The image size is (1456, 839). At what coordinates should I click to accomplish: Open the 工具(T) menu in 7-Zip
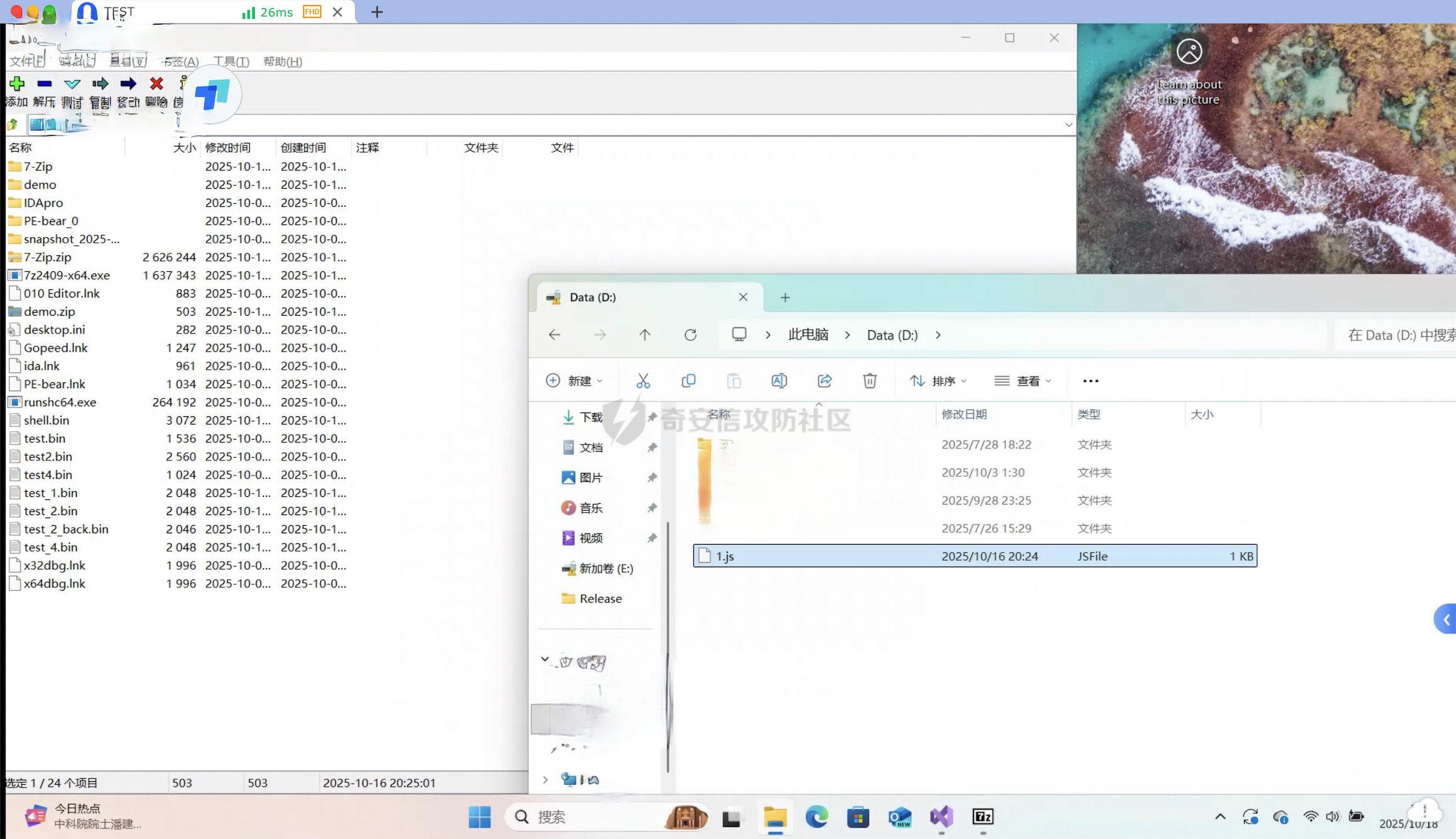click(x=230, y=61)
